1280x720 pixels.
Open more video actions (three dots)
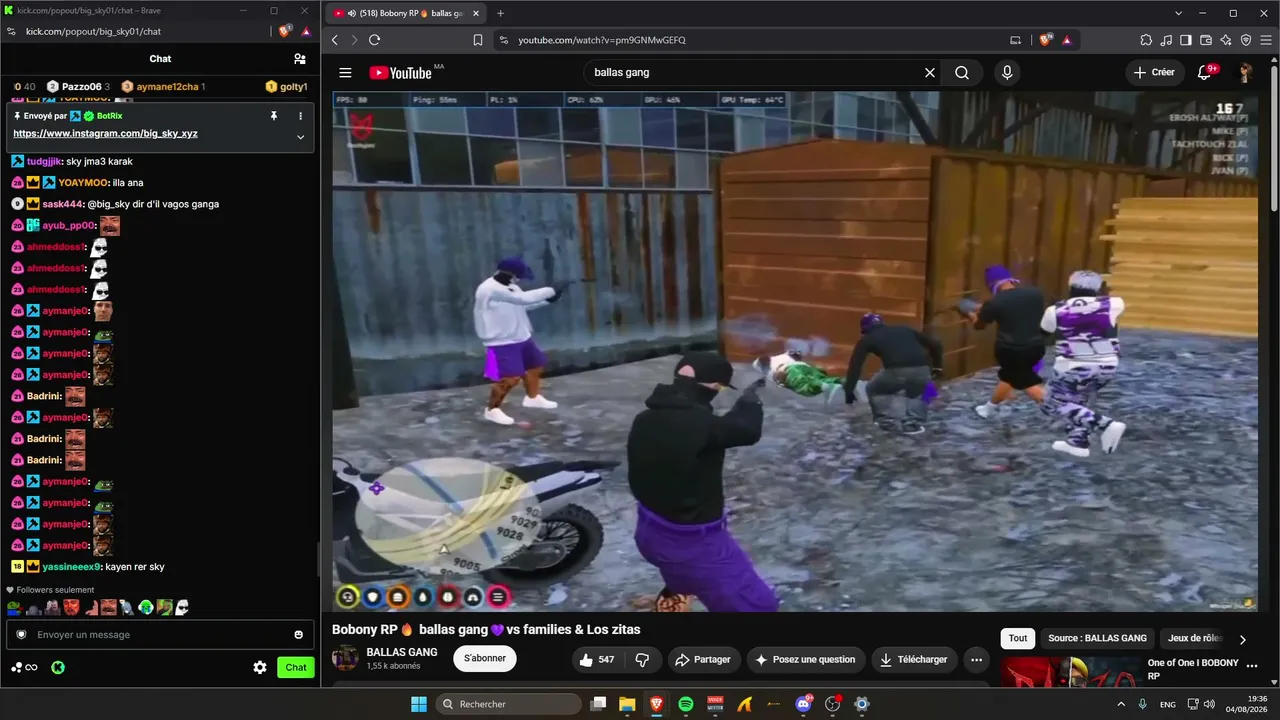[976, 660]
